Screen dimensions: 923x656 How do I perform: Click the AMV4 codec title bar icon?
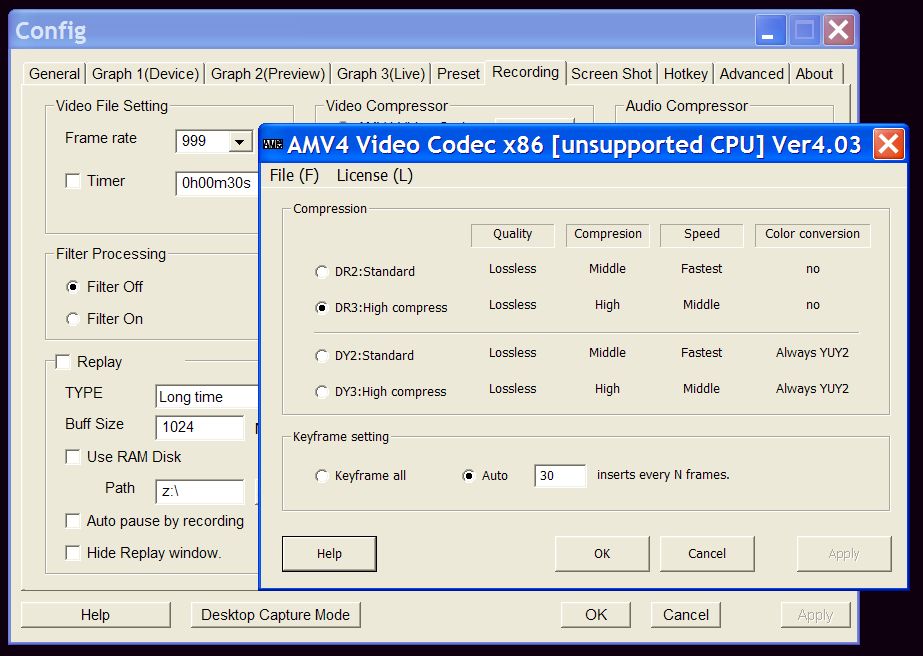(273, 144)
